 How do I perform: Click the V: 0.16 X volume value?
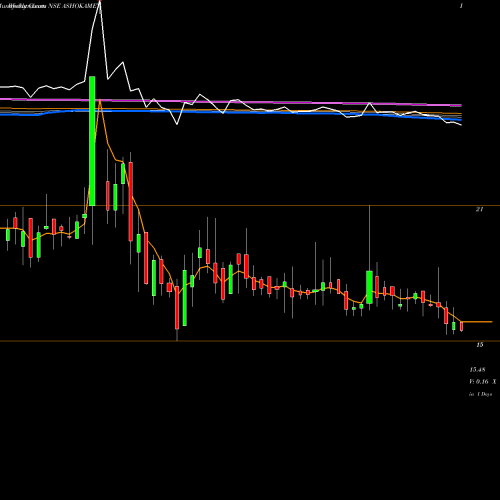(x=483, y=382)
